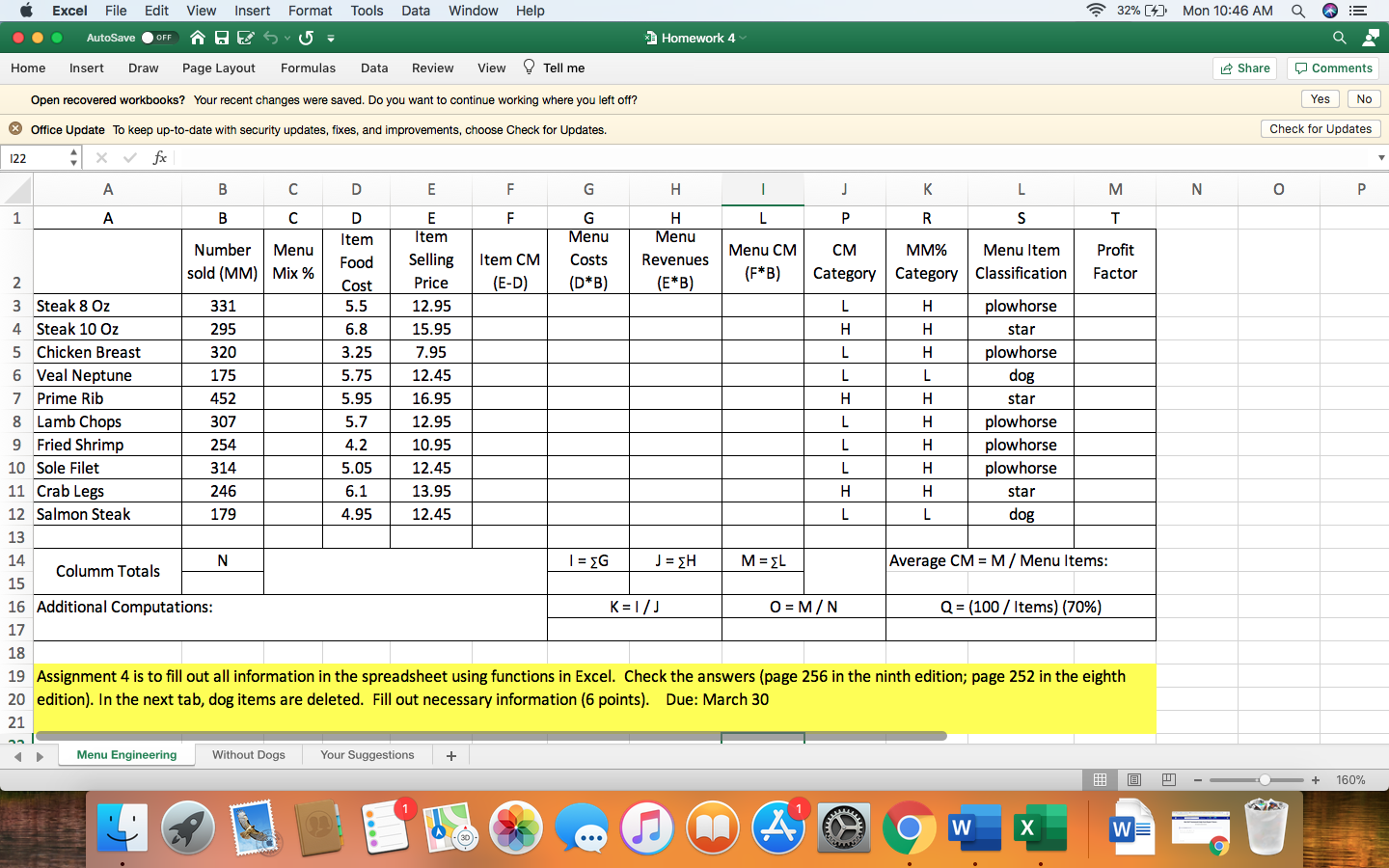Screen dimensions: 1389x868
Task: Click the Page Layout view icon in status bar
Action: click(1134, 779)
